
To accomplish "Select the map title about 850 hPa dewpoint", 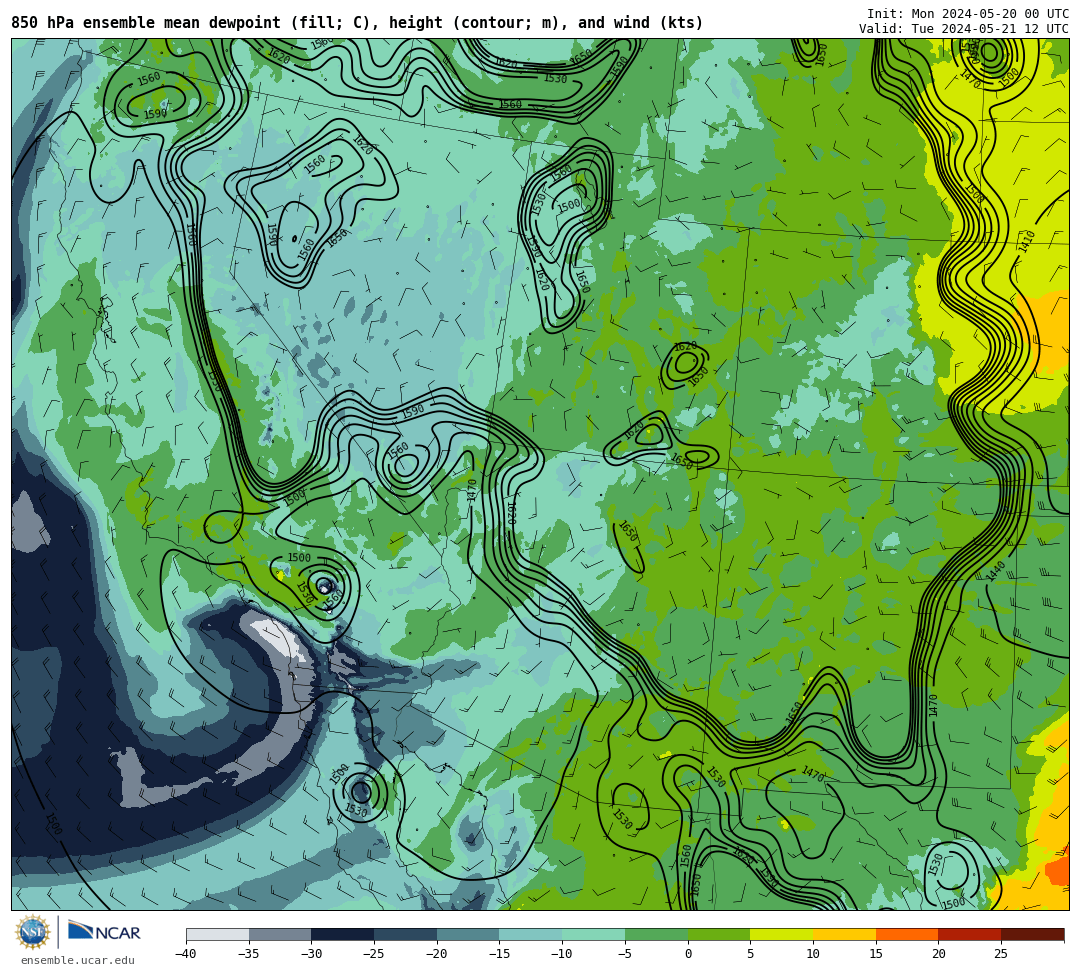I will pos(357,23).
